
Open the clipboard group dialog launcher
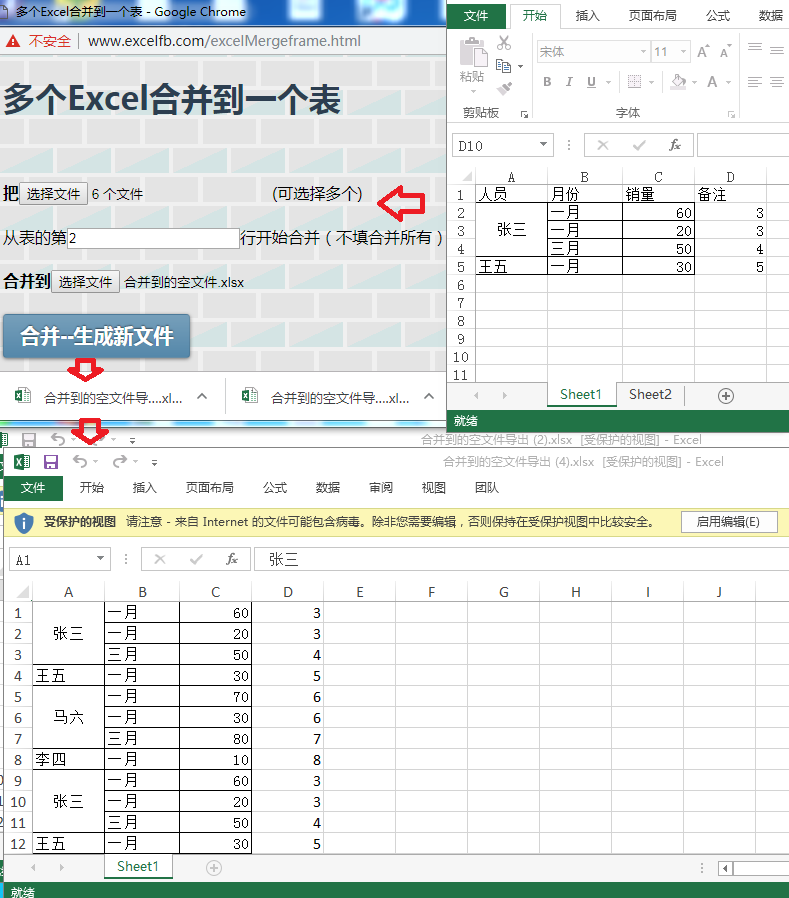coord(524,115)
